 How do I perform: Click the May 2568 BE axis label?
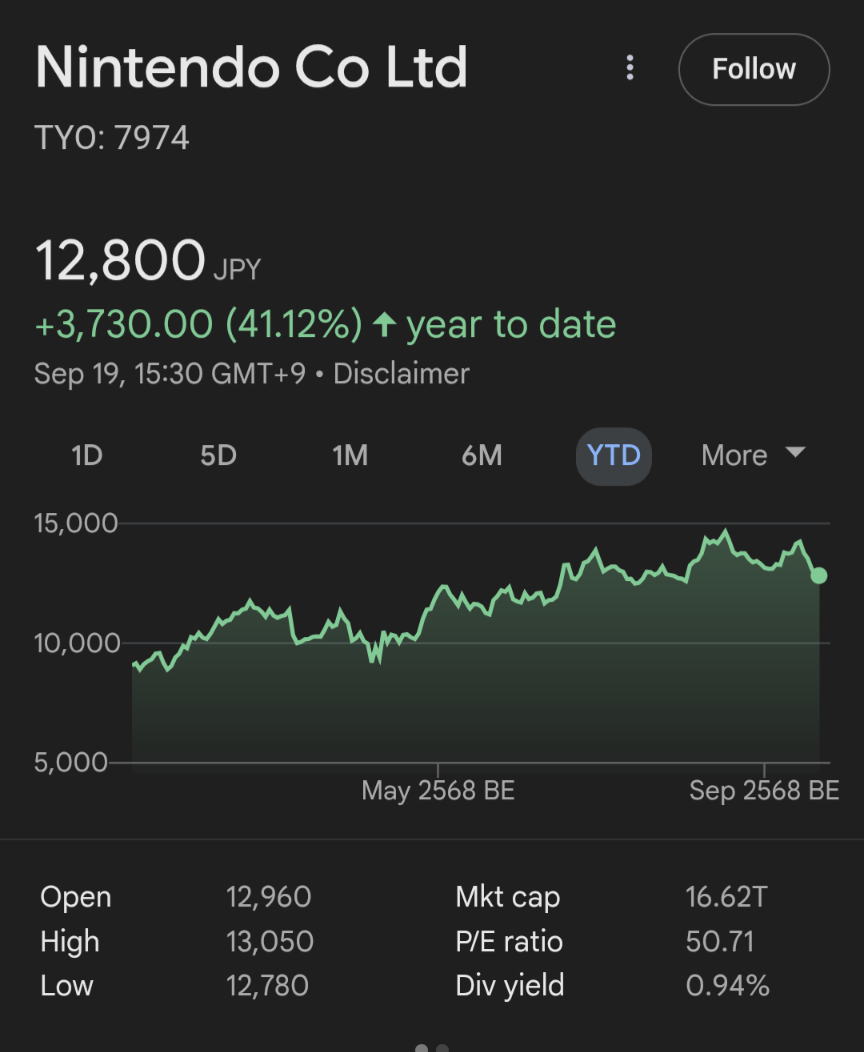point(438,790)
